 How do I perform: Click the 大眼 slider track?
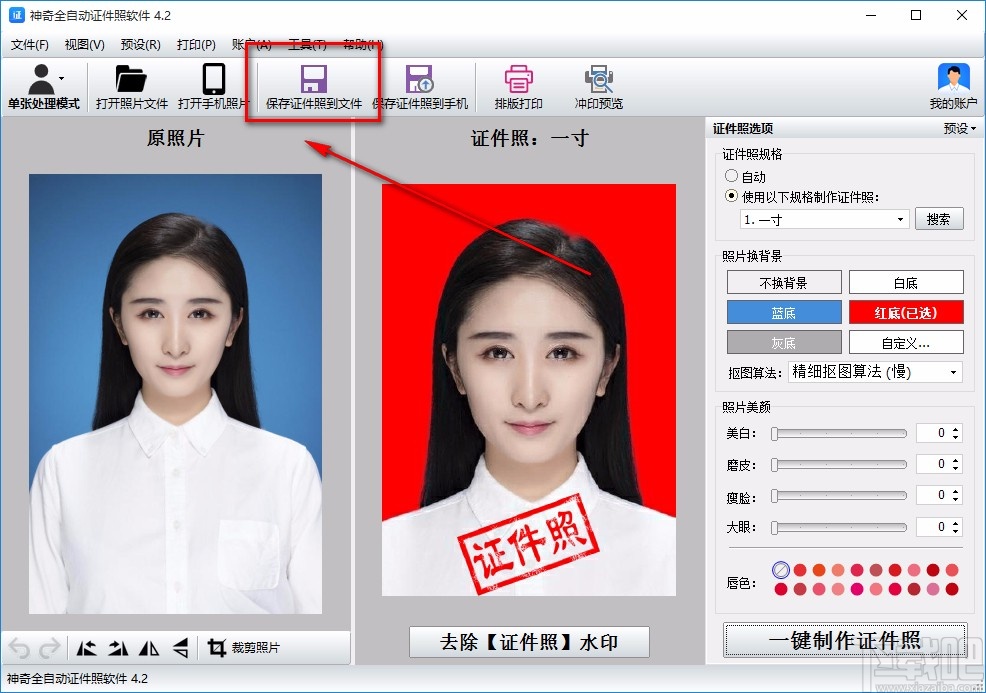(x=839, y=527)
